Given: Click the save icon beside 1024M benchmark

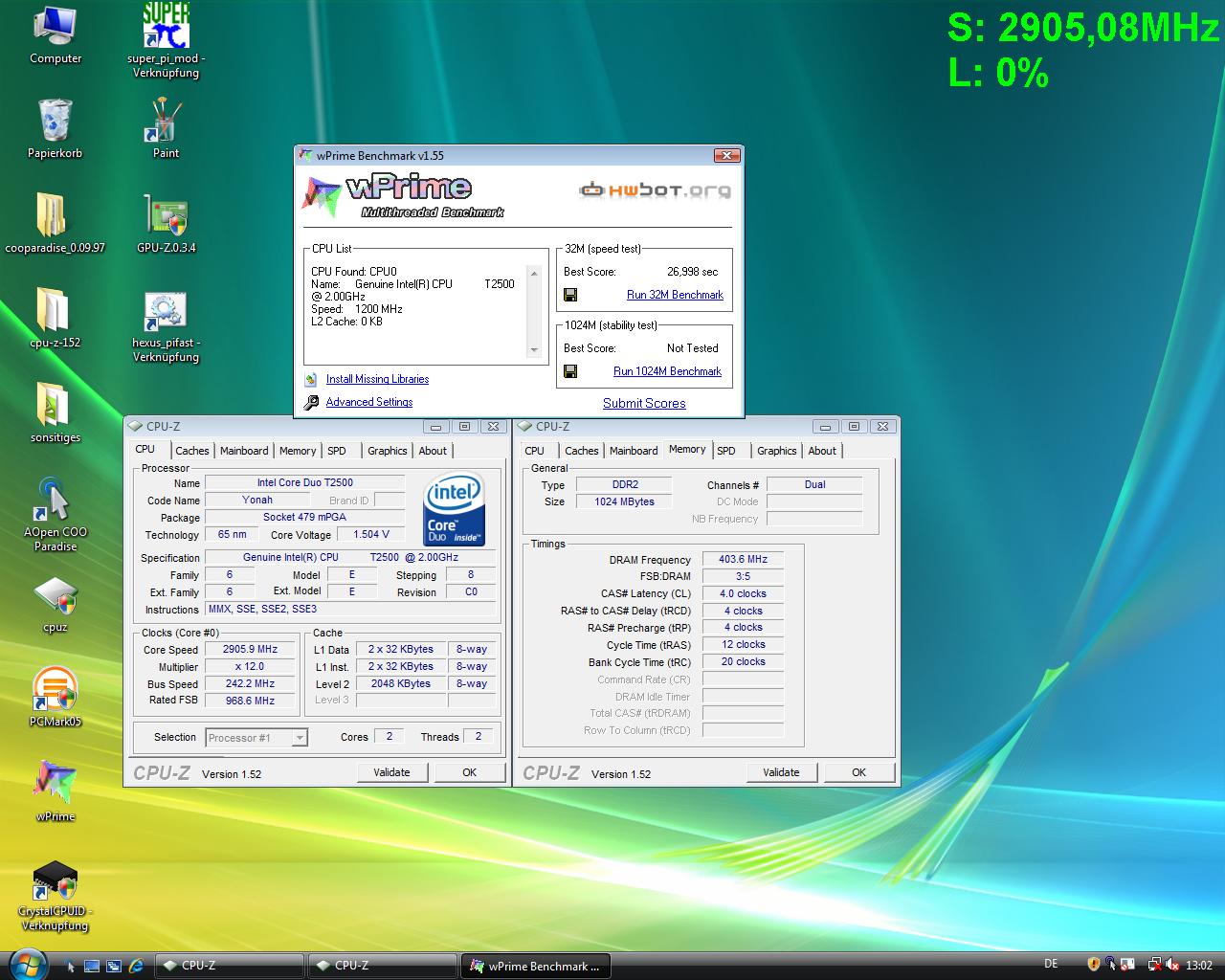Looking at the screenshot, I should coord(570,371).
